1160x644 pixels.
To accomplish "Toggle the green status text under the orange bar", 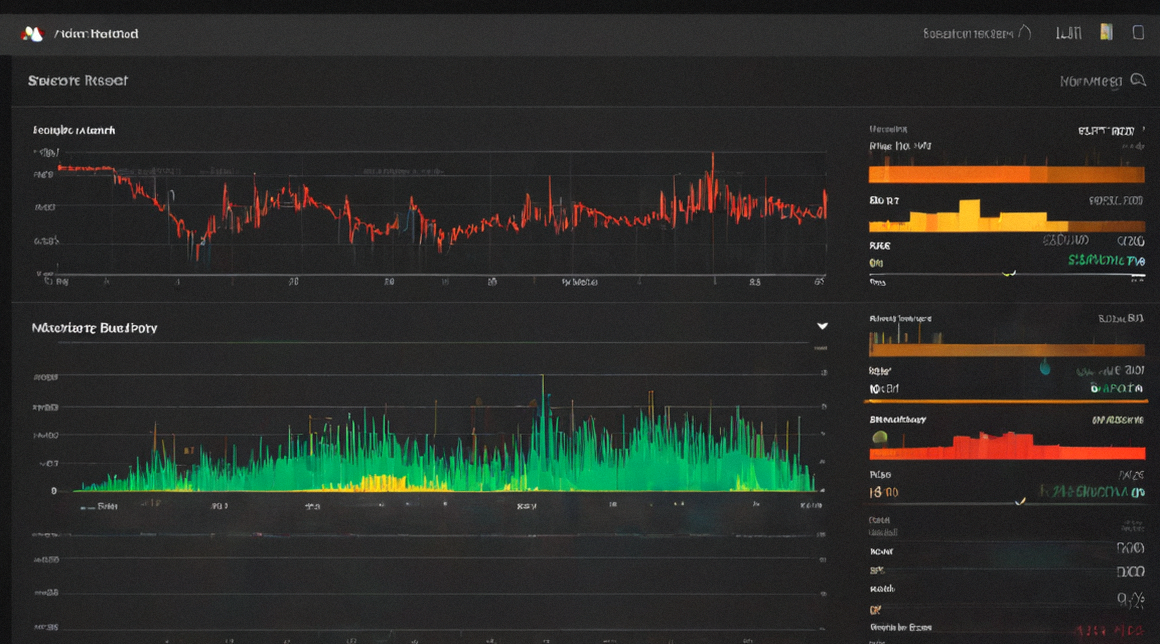I will [x=1116, y=388].
